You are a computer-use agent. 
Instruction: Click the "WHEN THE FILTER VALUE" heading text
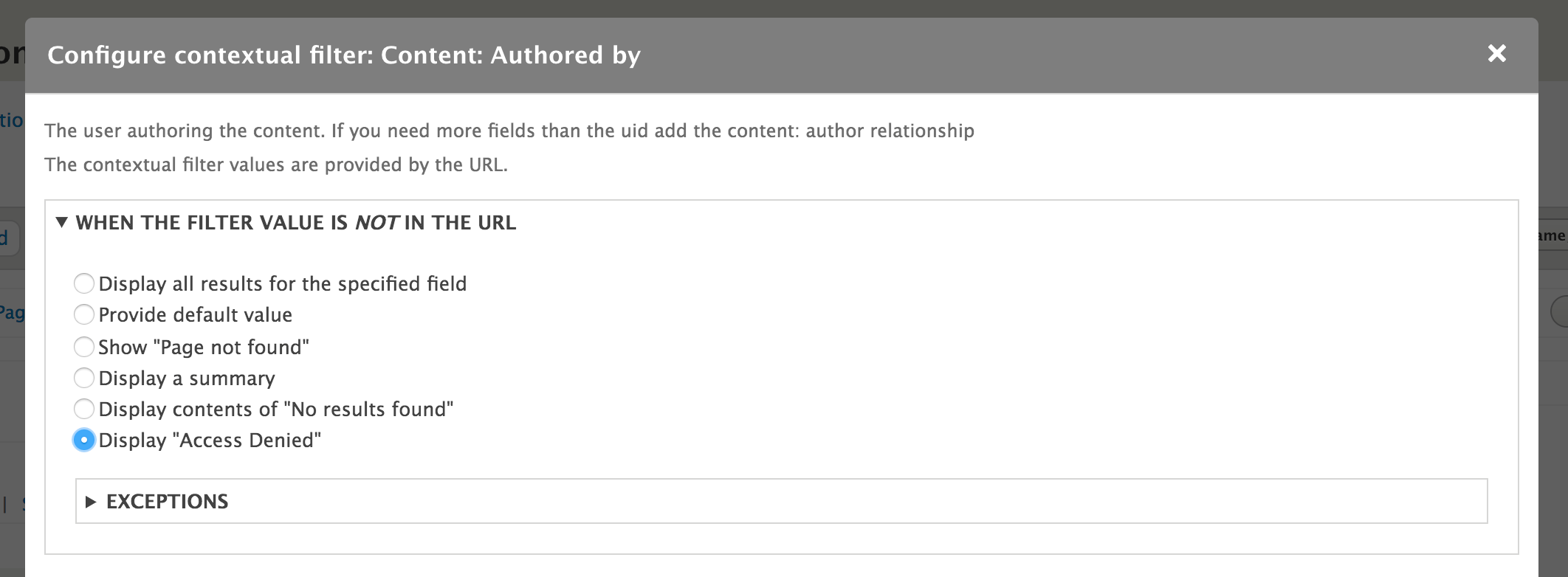295,223
